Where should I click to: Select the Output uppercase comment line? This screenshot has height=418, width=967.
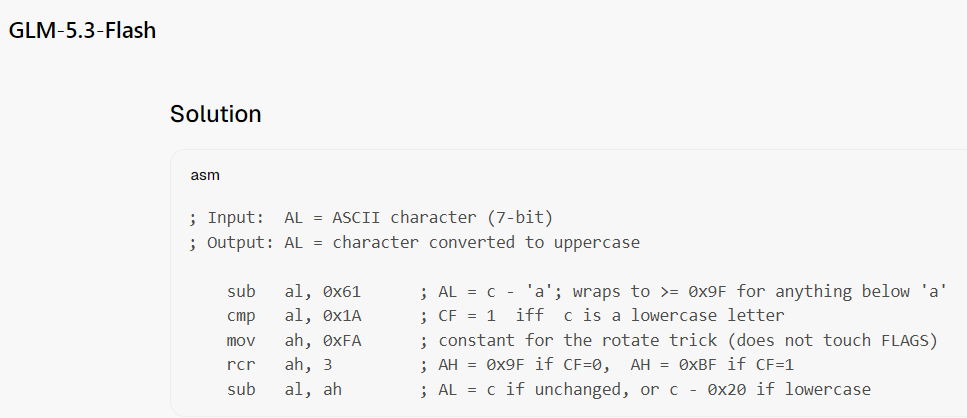pyautogui.click(x=414, y=242)
